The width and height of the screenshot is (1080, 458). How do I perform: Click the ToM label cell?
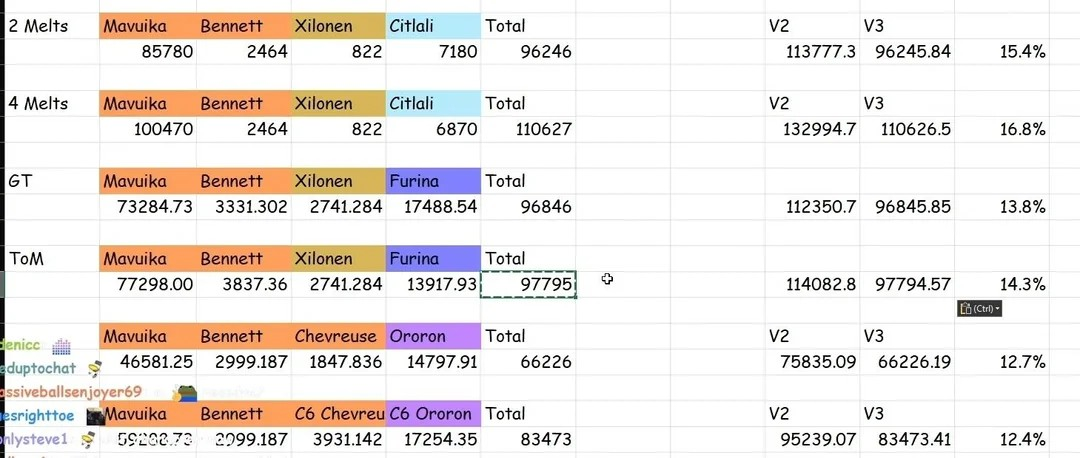52,259
